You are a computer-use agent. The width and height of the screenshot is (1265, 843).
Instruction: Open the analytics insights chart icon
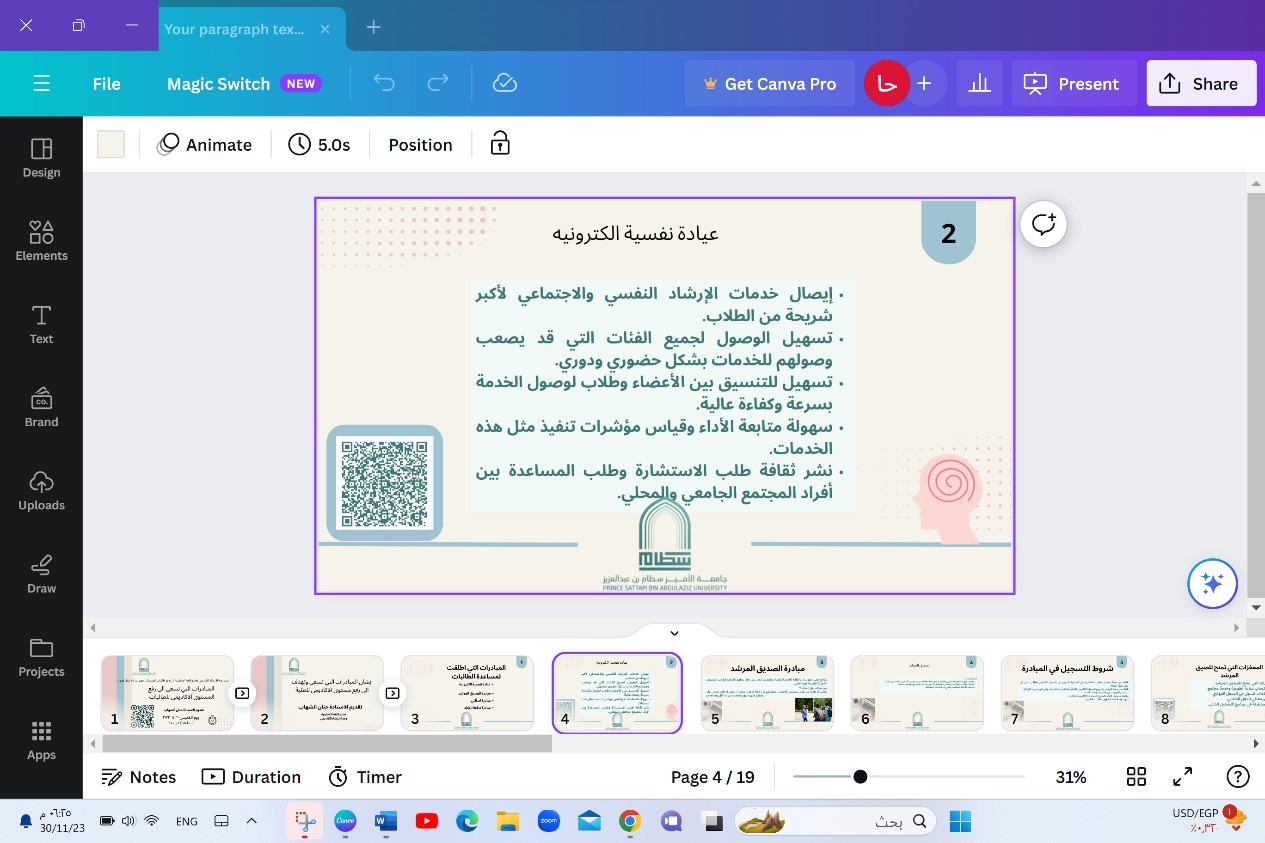[x=979, y=84]
